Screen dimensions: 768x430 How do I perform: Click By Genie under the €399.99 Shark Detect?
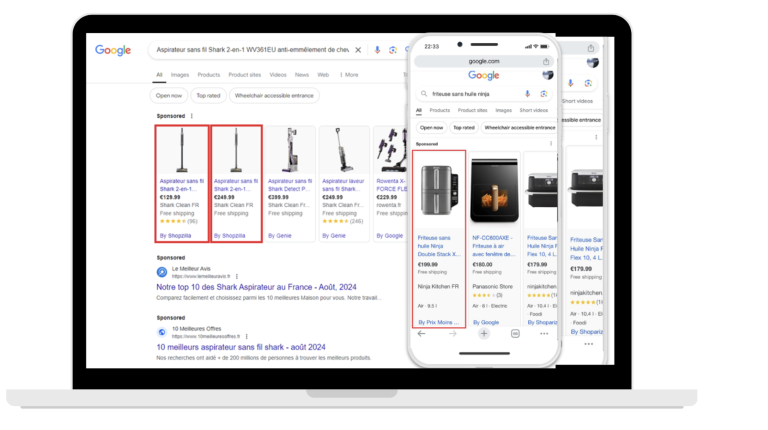click(280, 236)
